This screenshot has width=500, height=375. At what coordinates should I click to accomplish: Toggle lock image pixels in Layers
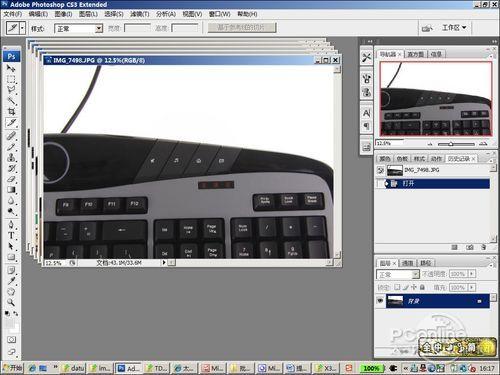coord(406,287)
